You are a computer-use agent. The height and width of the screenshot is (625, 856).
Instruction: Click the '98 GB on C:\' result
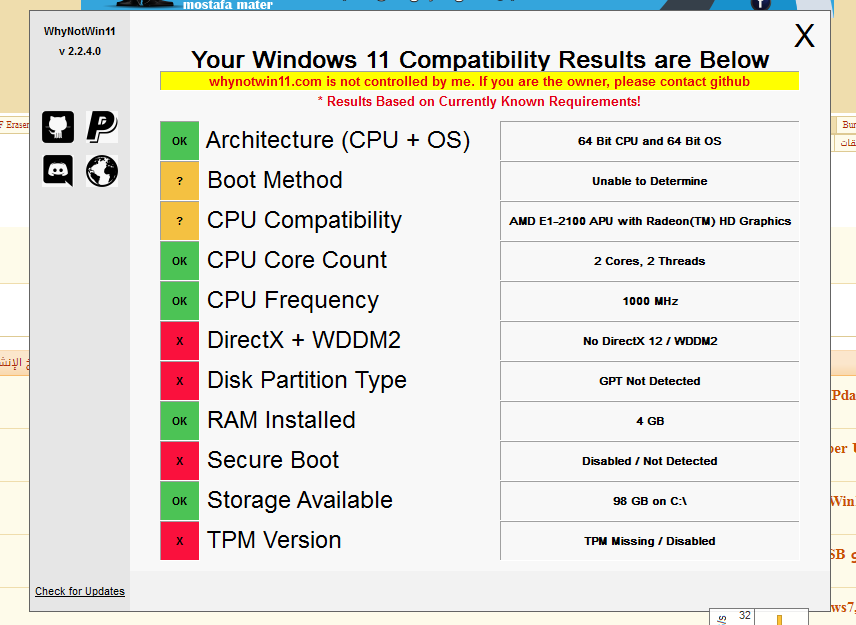point(650,501)
